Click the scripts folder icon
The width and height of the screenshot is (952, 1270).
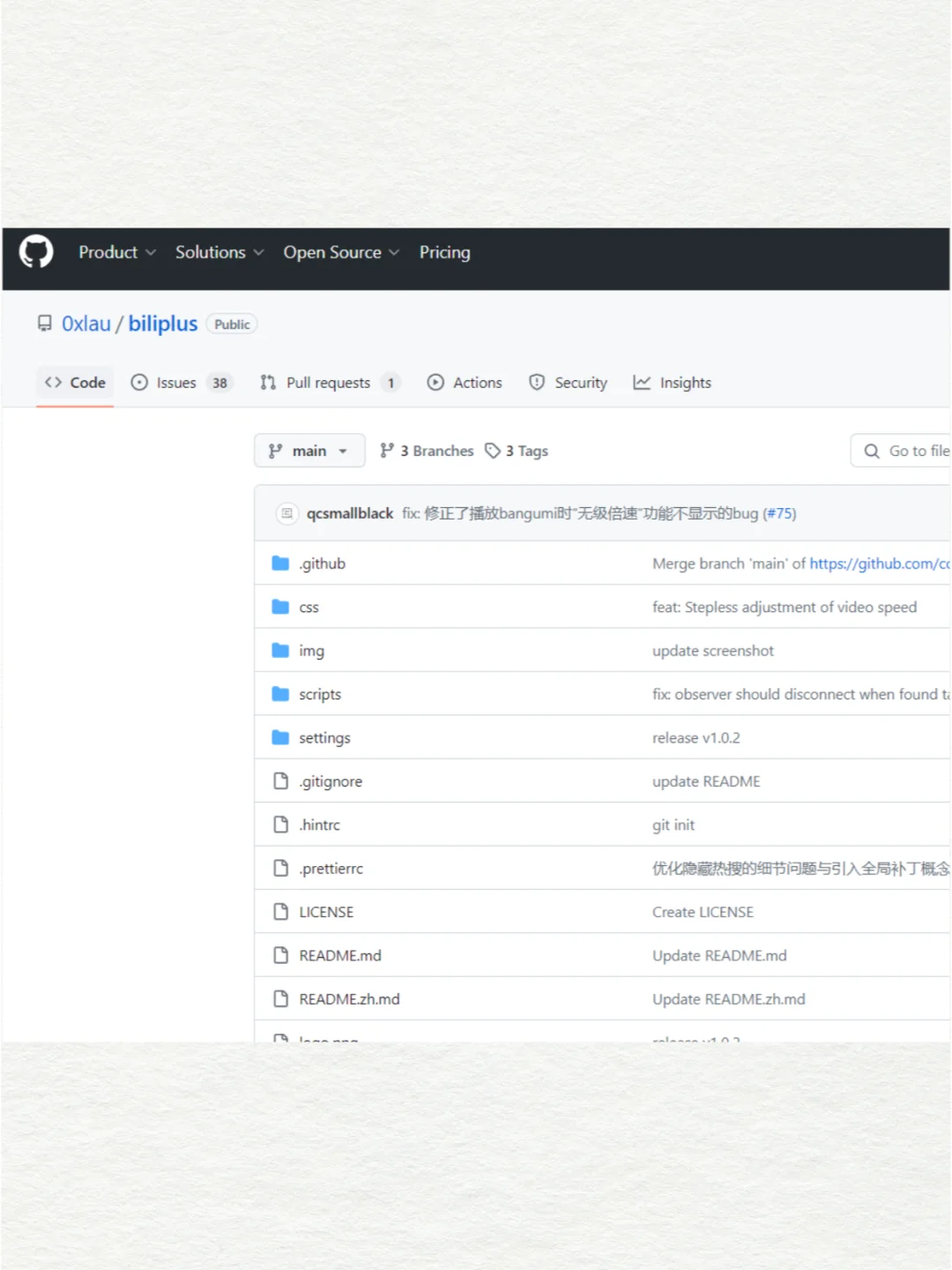pyautogui.click(x=280, y=694)
